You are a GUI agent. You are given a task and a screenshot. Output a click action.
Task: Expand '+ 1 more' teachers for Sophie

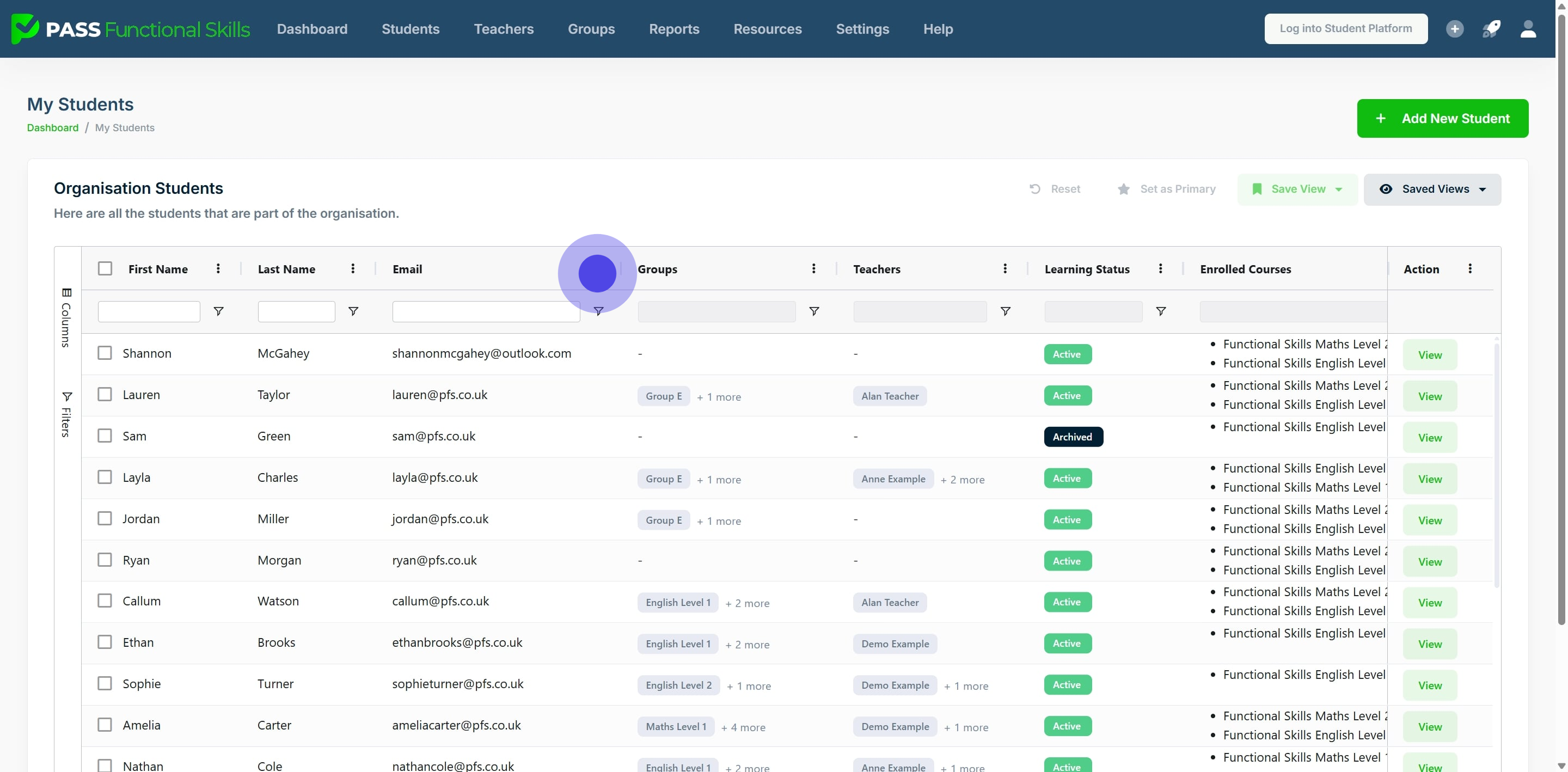click(966, 686)
